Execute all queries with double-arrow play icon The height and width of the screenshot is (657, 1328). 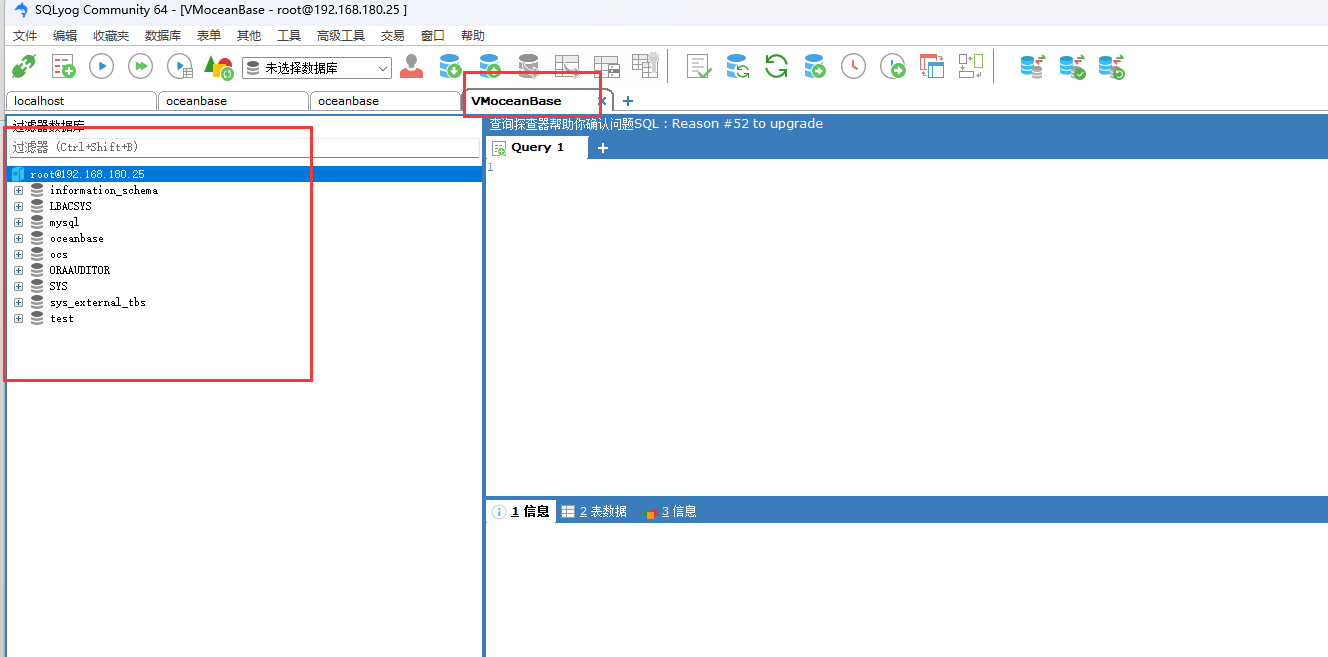click(140, 67)
